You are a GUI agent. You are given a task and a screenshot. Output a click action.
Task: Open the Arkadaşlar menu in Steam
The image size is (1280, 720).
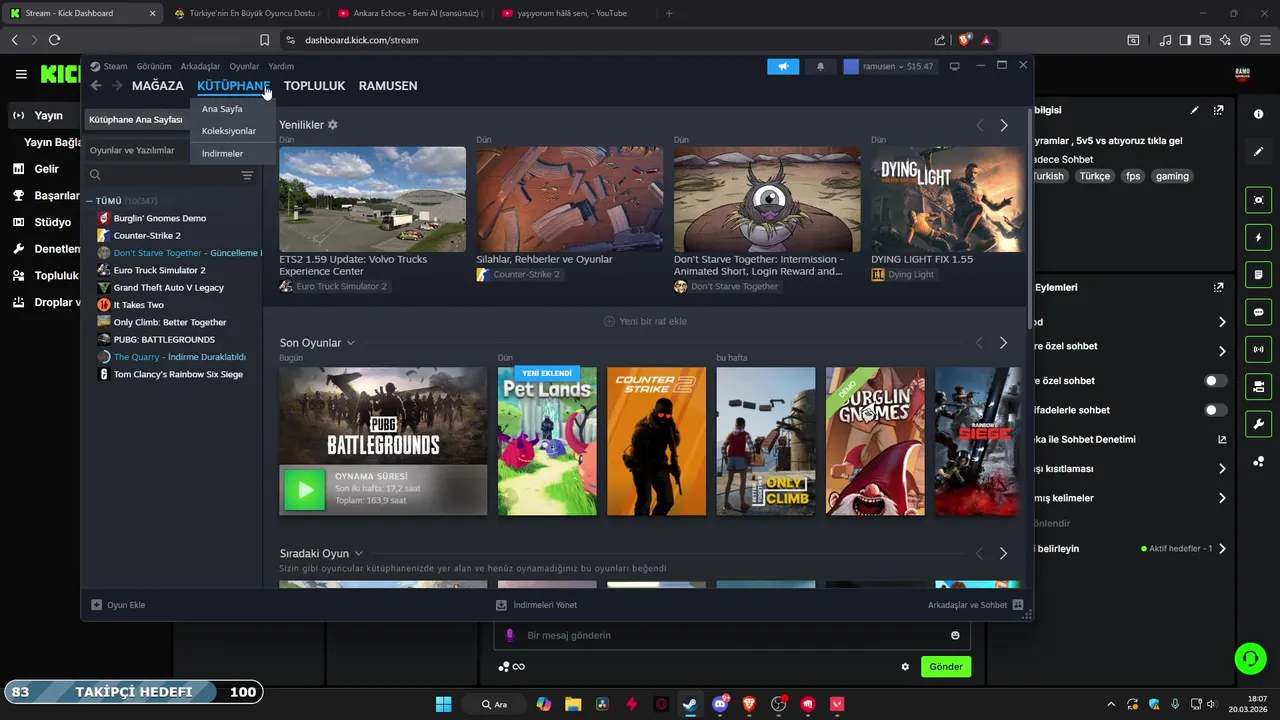[200, 66]
